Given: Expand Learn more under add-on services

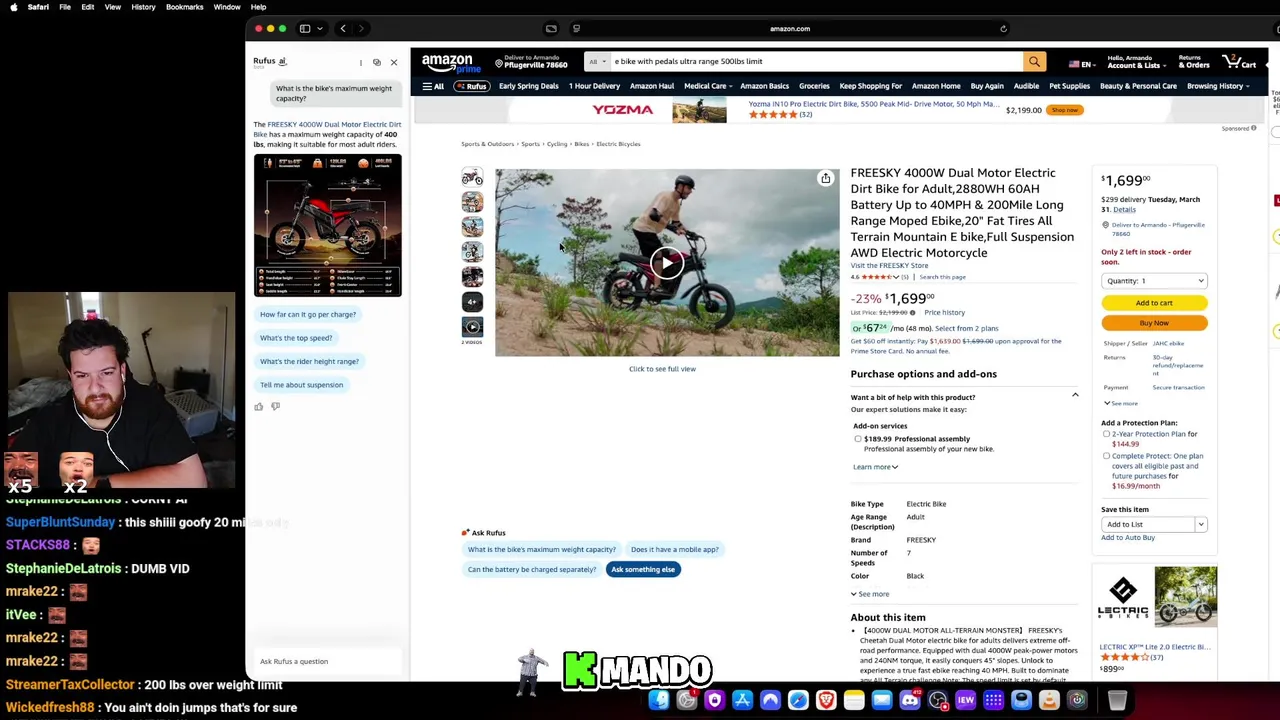Looking at the screenshot, I should click(875, 467).
